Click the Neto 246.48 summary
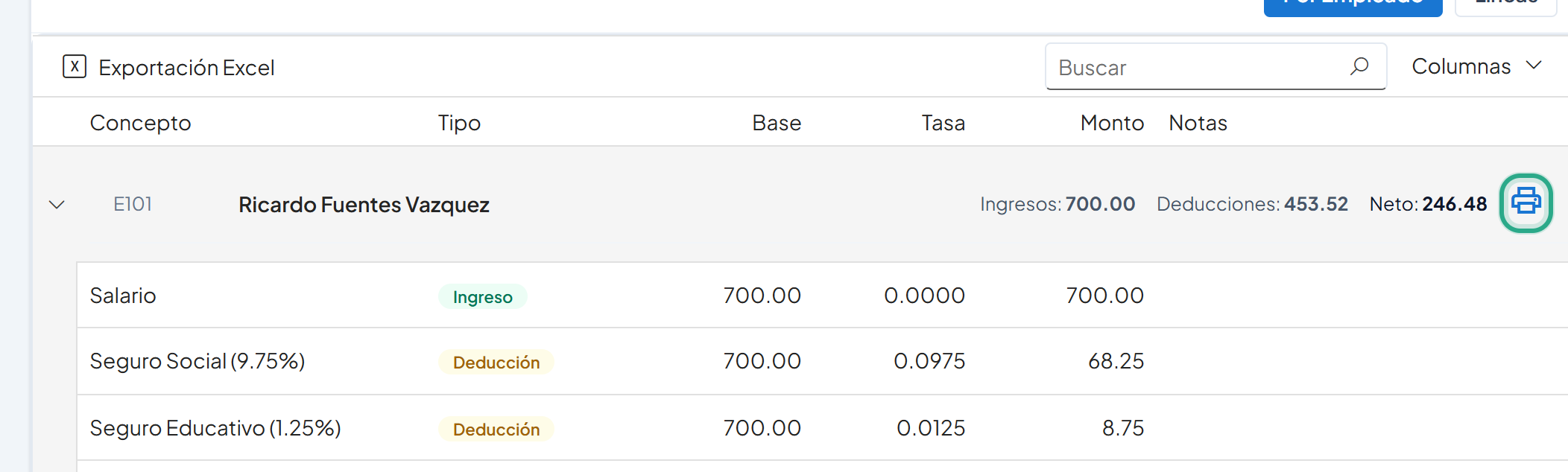1568x472 pixels. (x=1428, y=204)
